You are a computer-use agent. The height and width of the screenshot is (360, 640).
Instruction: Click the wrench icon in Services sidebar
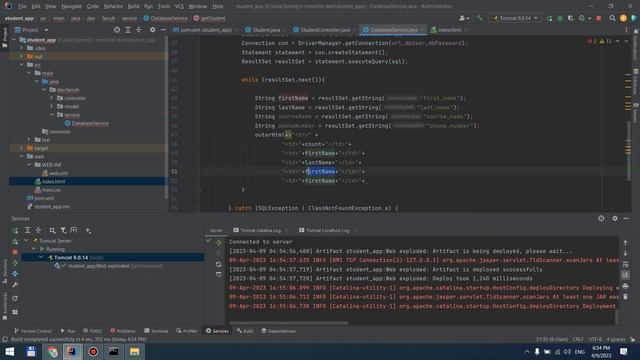tap(15, 284)
